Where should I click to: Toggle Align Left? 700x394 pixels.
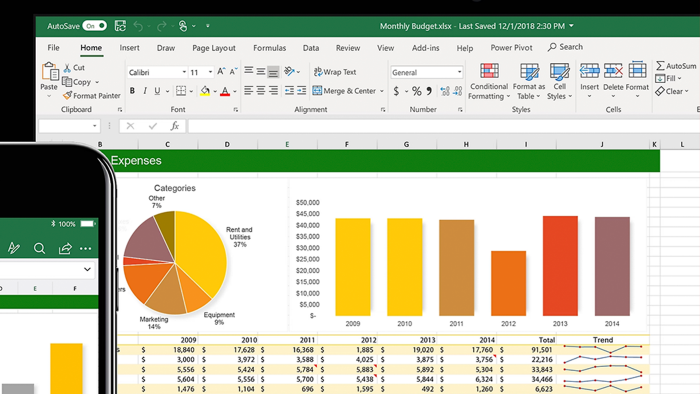(x=248, y=91)
